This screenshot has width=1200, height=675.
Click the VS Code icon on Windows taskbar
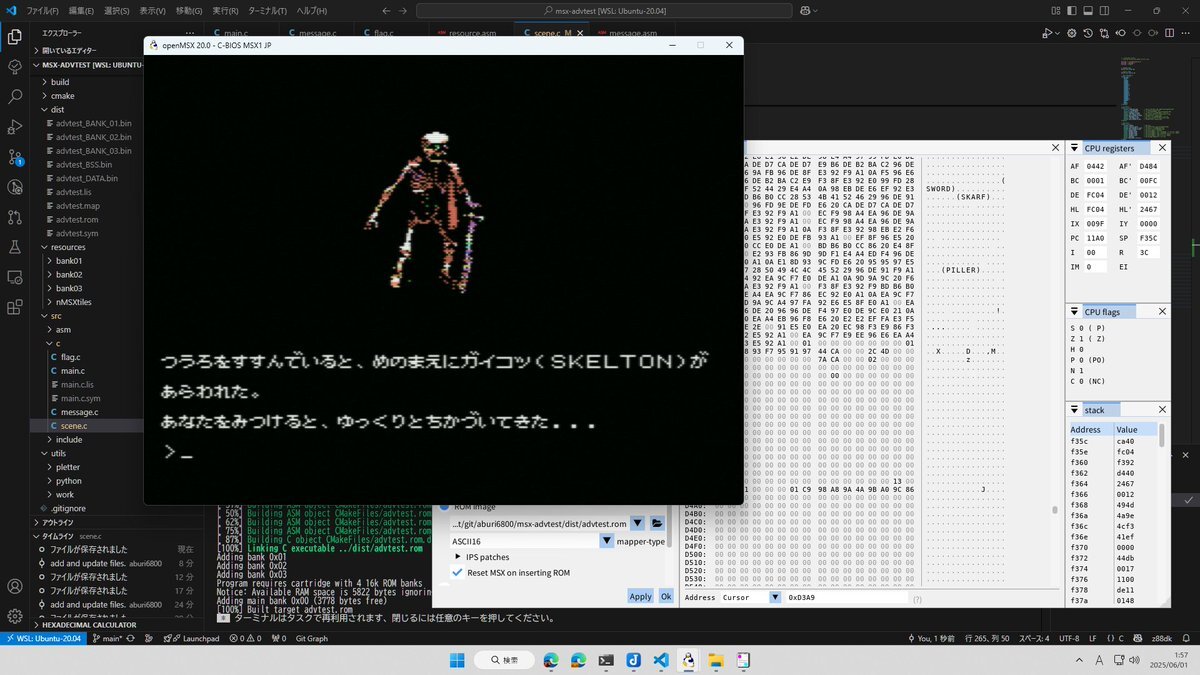660,660
